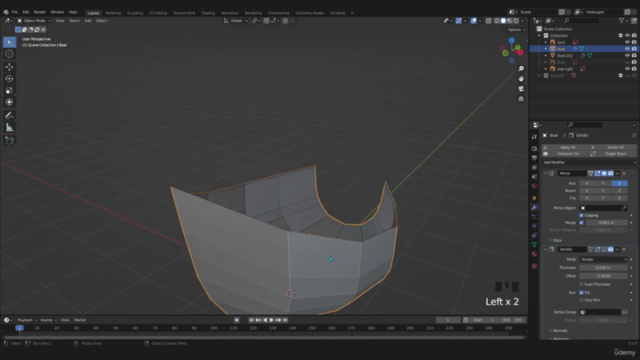Select the Add Cube tool

tap(9, 141)
